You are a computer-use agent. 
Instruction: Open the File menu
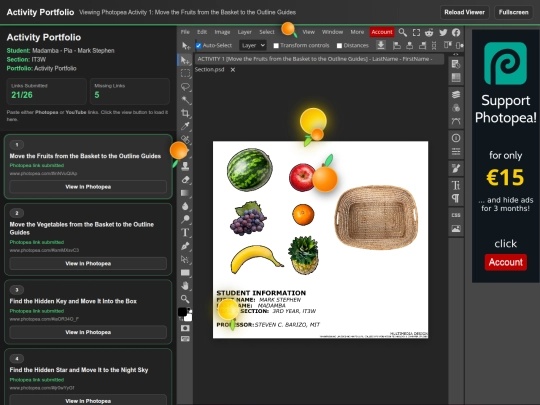(x=185, y=32)
